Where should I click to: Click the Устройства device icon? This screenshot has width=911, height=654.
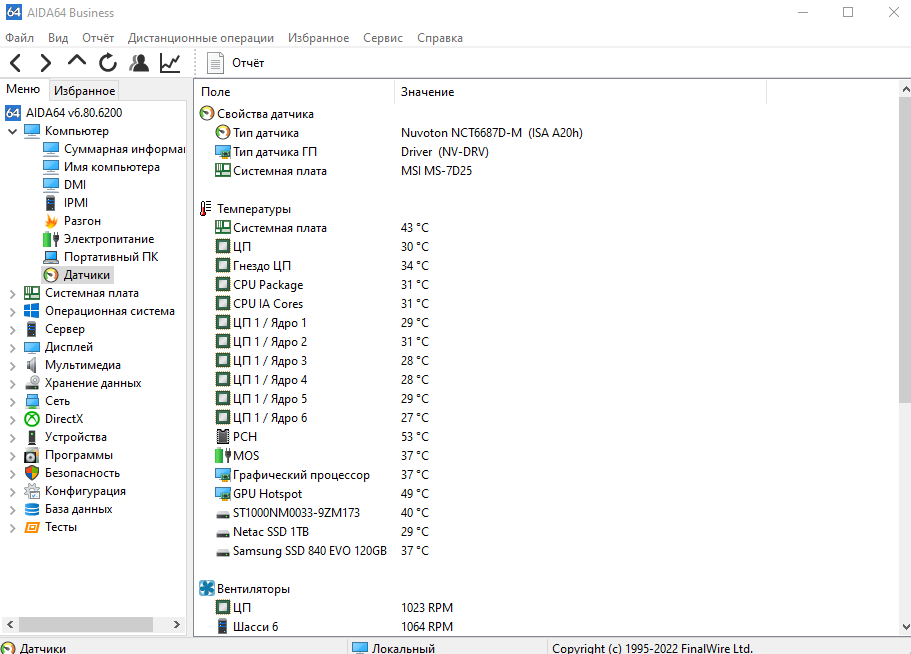tap(32, 437)
